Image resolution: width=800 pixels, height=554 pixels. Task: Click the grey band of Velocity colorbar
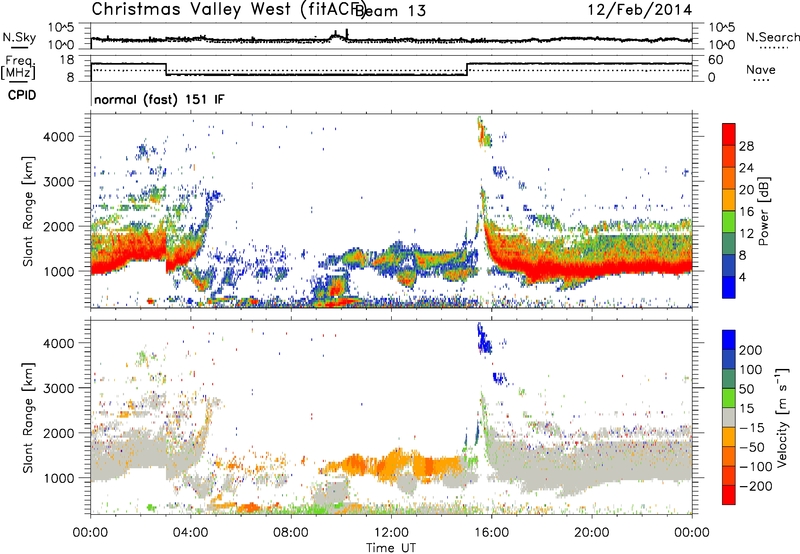(x=729, y=417)
